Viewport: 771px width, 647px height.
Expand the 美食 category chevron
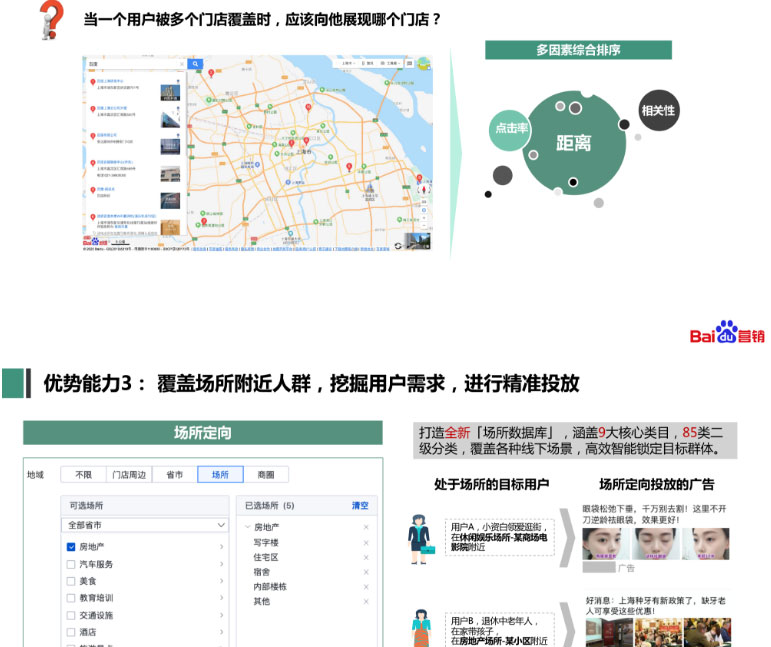coord(222,581)
